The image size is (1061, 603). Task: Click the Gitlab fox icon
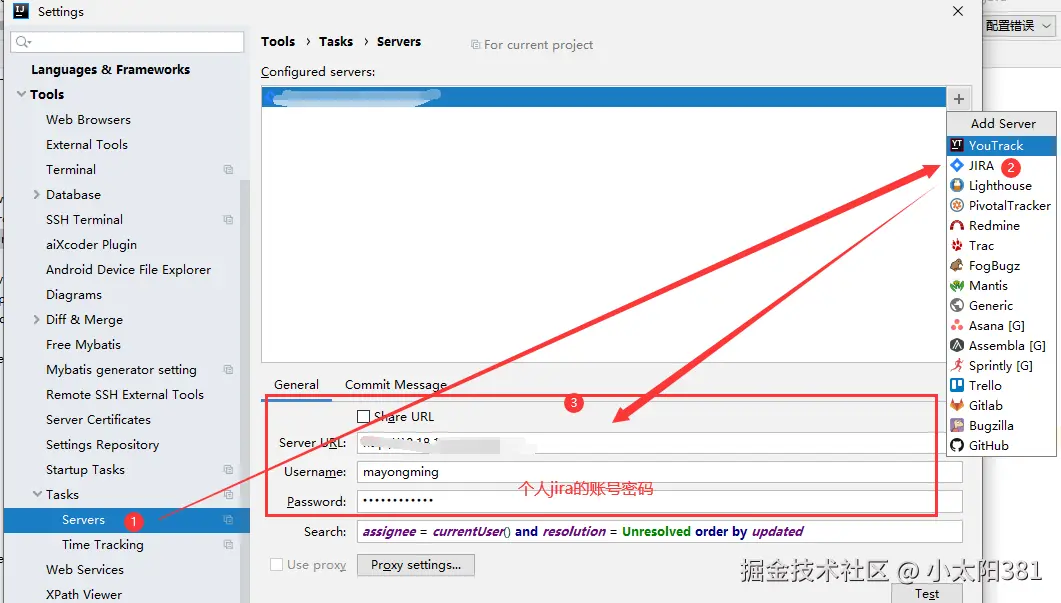point(957,405)
